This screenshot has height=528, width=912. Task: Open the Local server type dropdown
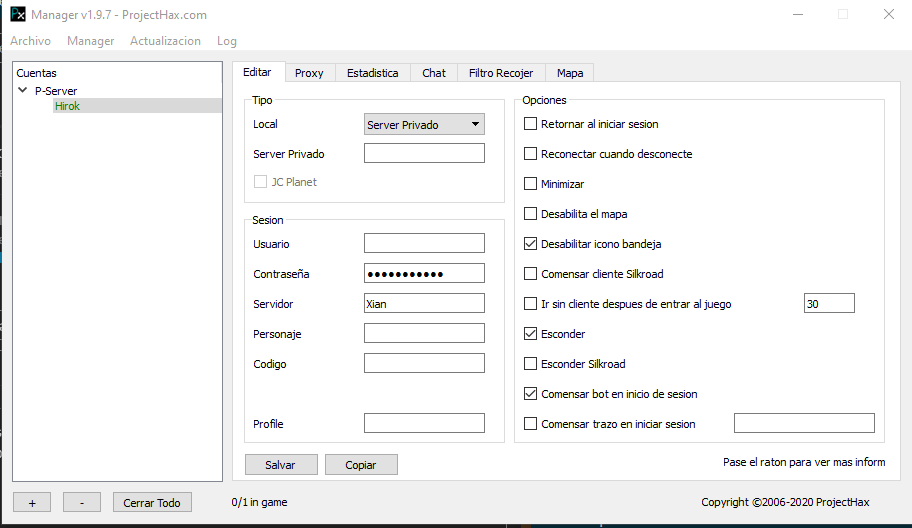tap(424, 125)
